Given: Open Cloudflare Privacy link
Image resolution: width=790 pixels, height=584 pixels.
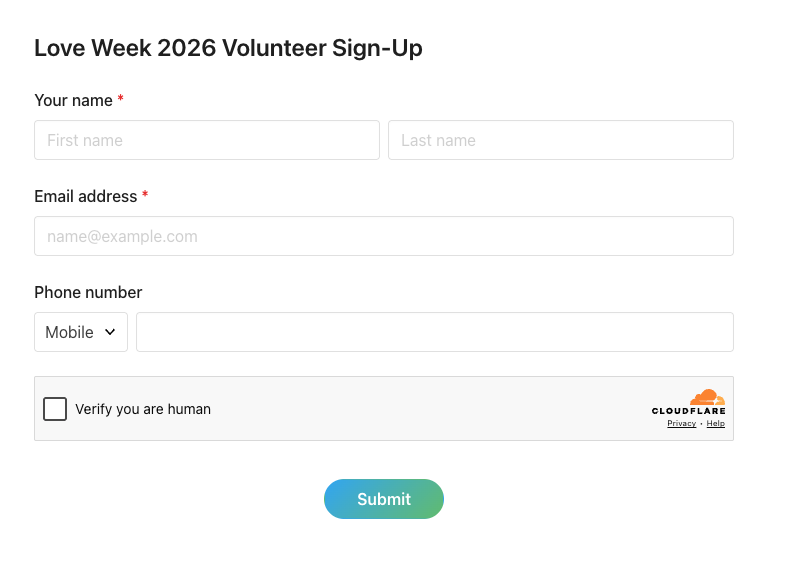Looking at the screenshot, I should [681, 424].
